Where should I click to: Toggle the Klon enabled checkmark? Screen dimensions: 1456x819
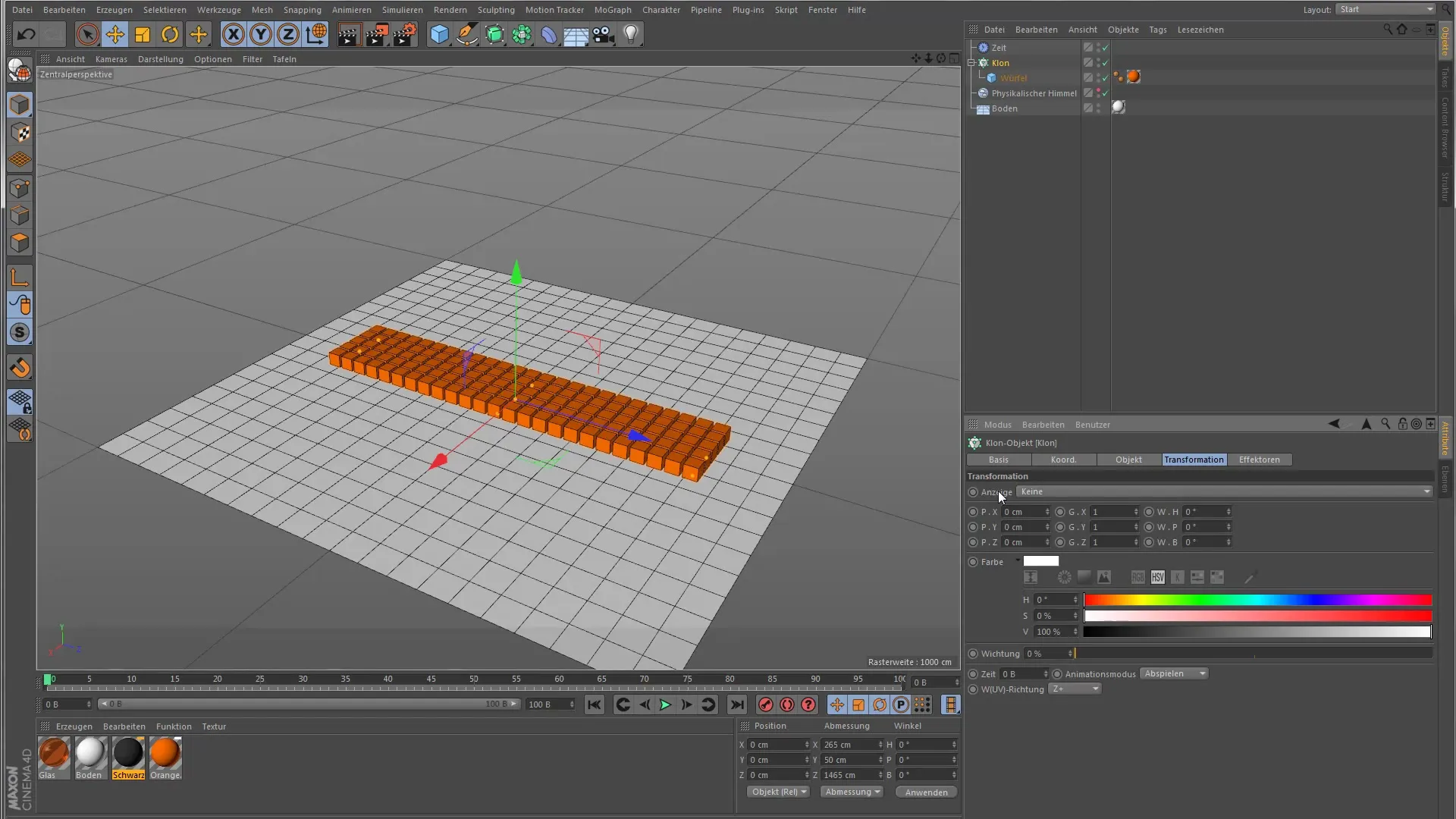1105,63
